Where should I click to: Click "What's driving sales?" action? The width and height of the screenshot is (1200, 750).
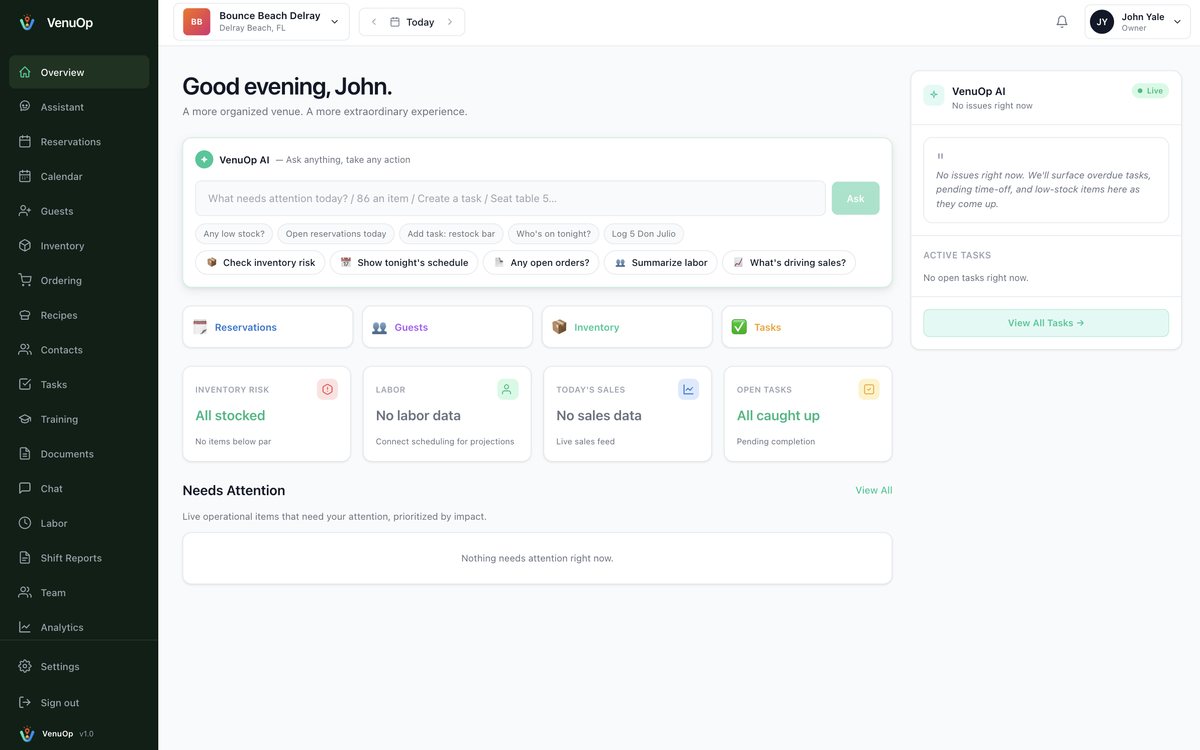click(789, 263)
